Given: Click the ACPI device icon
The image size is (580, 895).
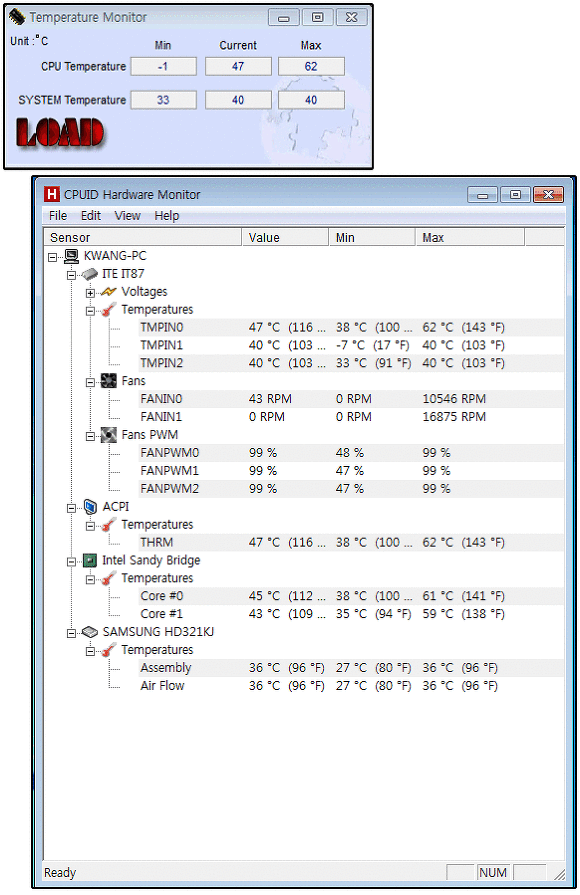Looking at the screenshot, I should pyautogui.click(x=90, y=507).
